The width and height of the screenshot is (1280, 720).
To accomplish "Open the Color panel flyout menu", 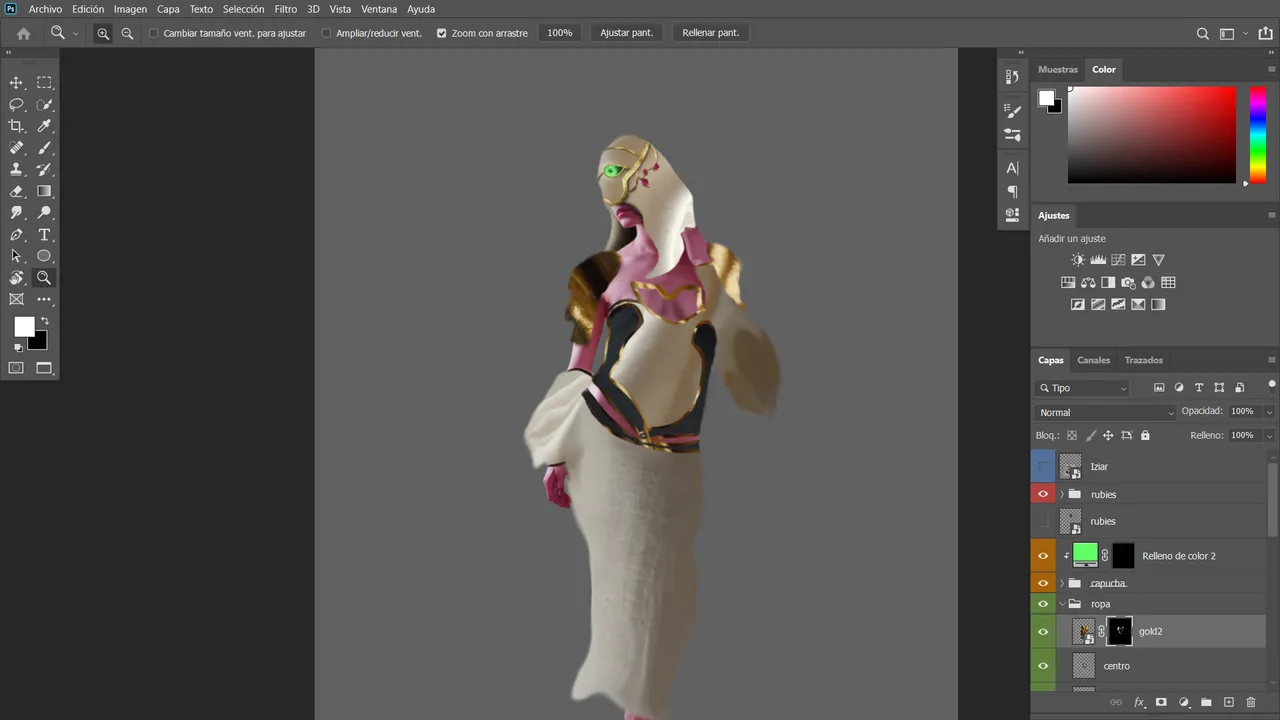I will pyautogui.click(x=1271, y=70).
